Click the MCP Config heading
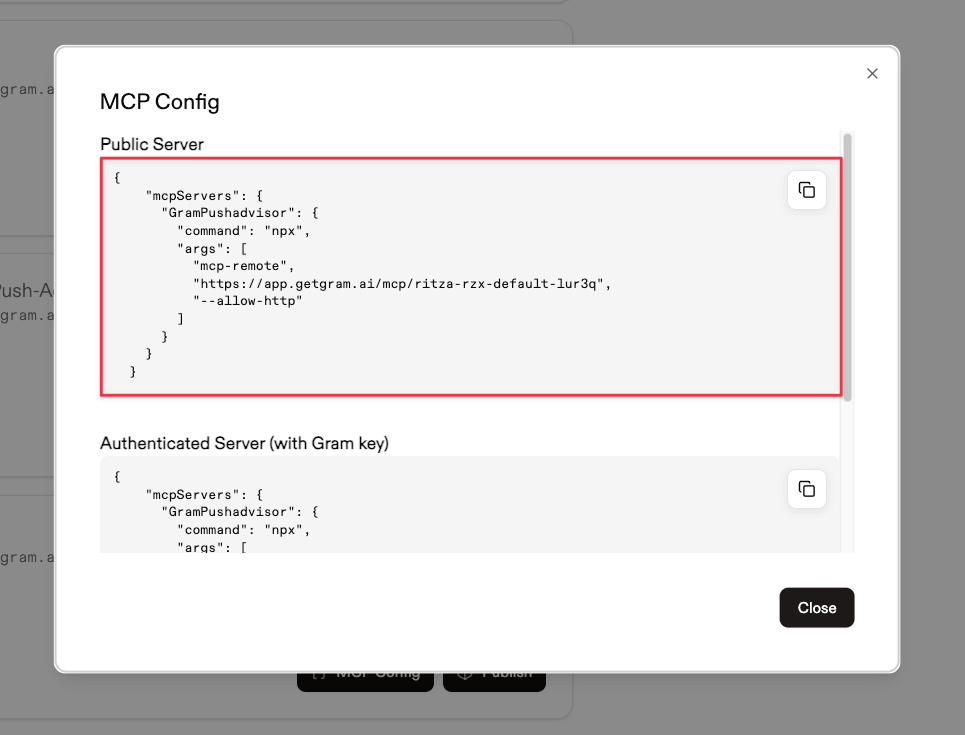Screen dimensions: 965x735 [x=159, y=102]
